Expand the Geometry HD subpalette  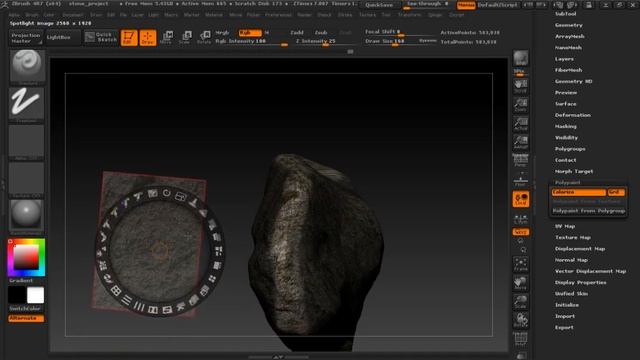(573, 81)
